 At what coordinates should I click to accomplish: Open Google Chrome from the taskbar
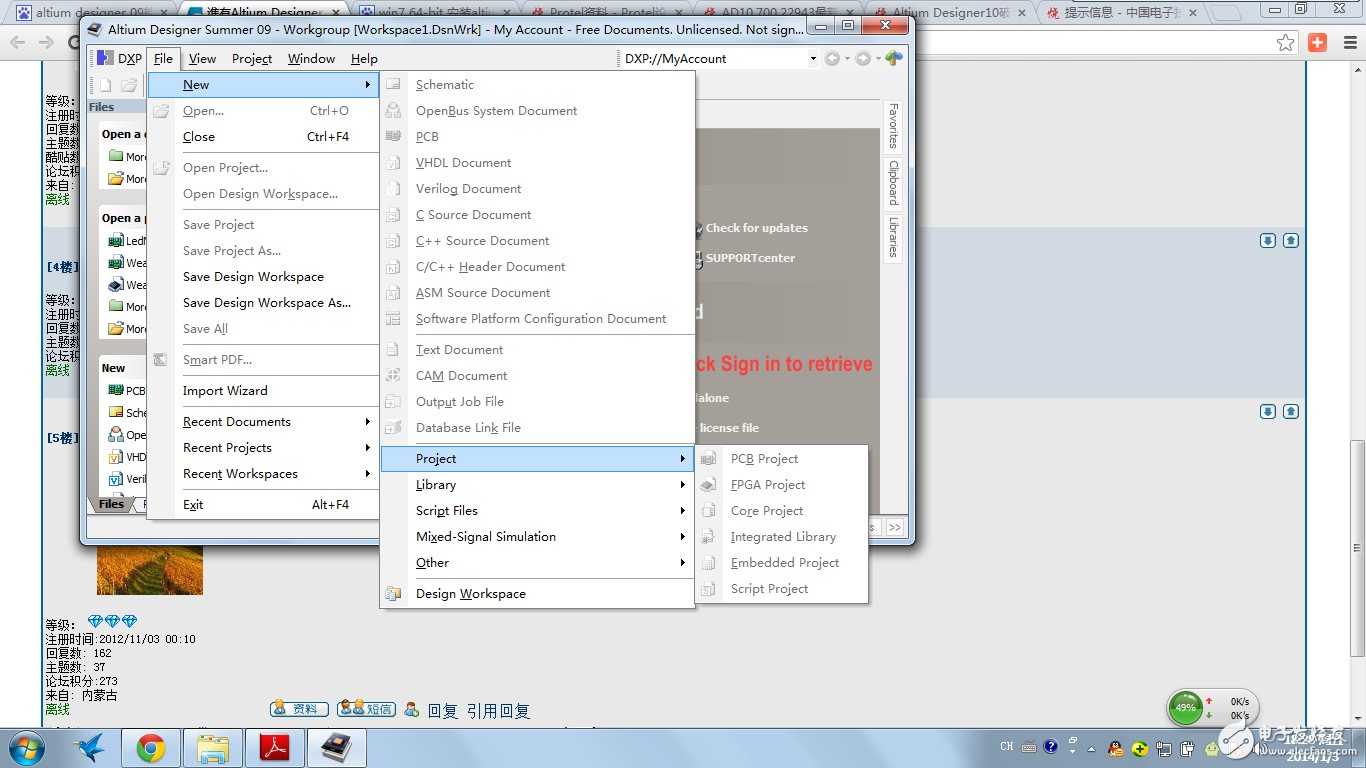pyautogui.click(x=151, y=748)
